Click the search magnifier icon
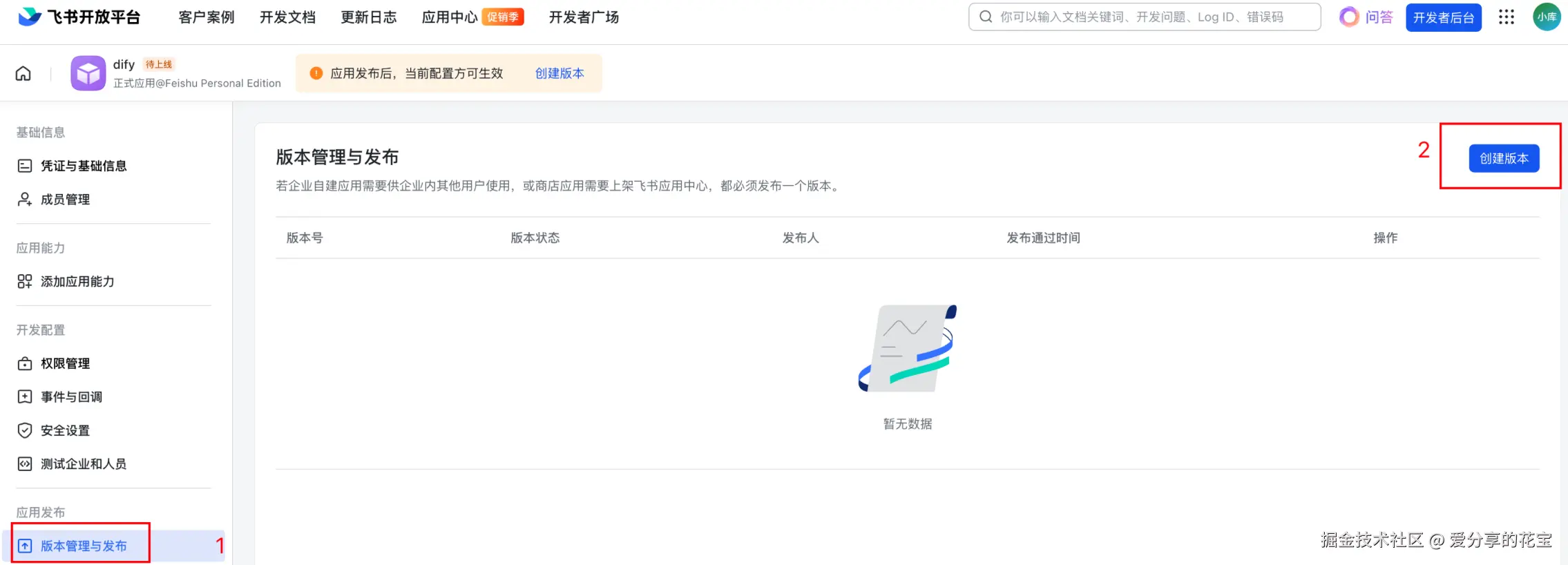 click(x=986, y=17)
